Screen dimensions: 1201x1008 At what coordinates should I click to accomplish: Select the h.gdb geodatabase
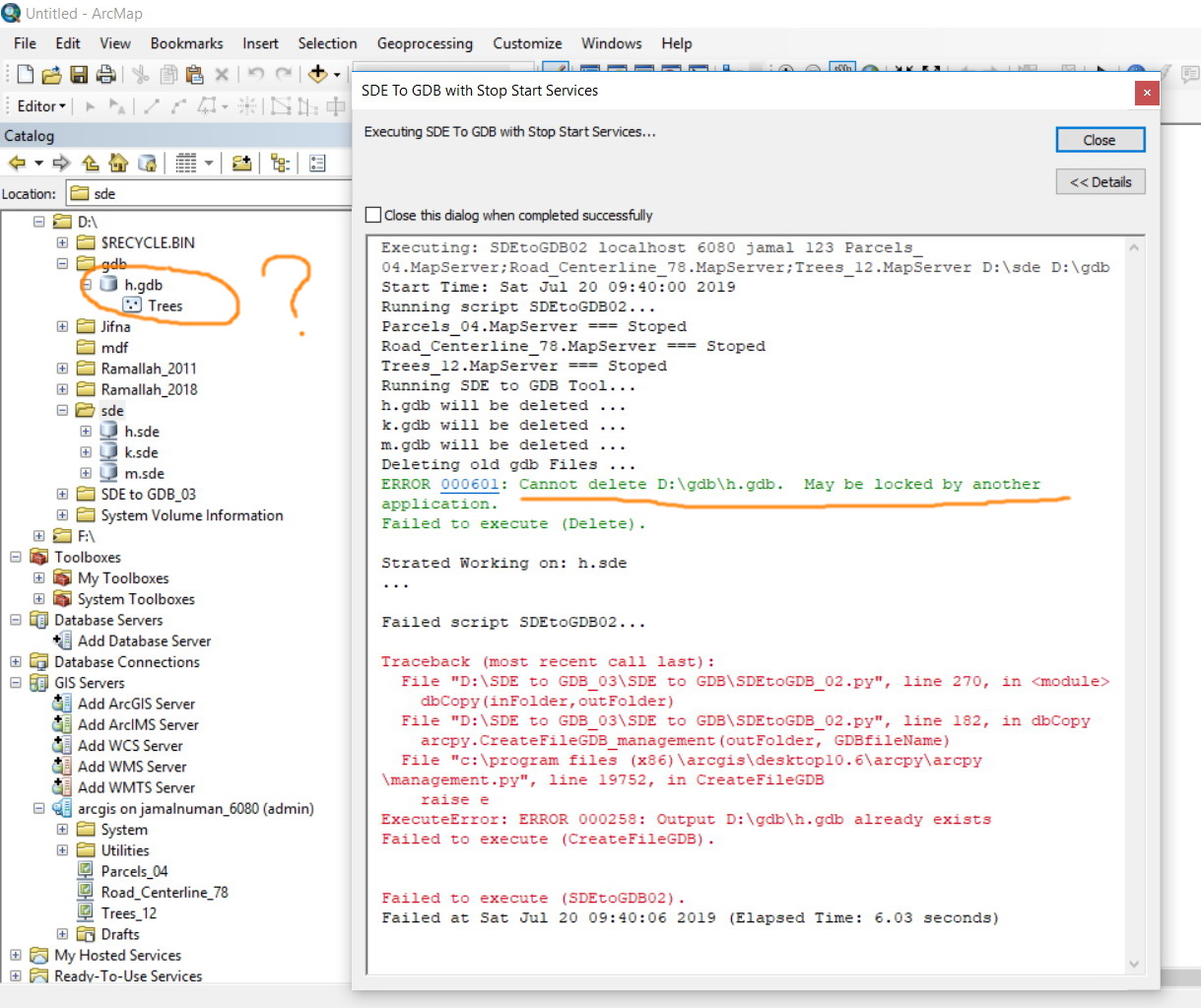pos(132,285)
